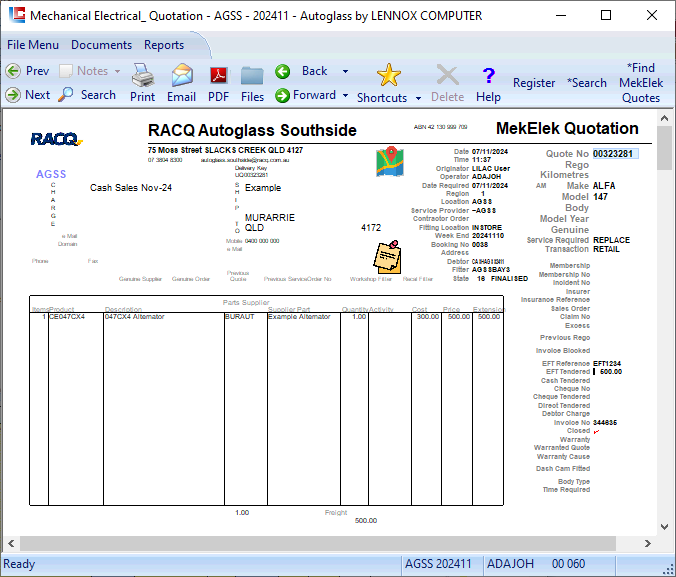Image resolution: width=676 pixels, height=577 pixels.
Task: Click the Notes page icon
Action: (66, 71)
